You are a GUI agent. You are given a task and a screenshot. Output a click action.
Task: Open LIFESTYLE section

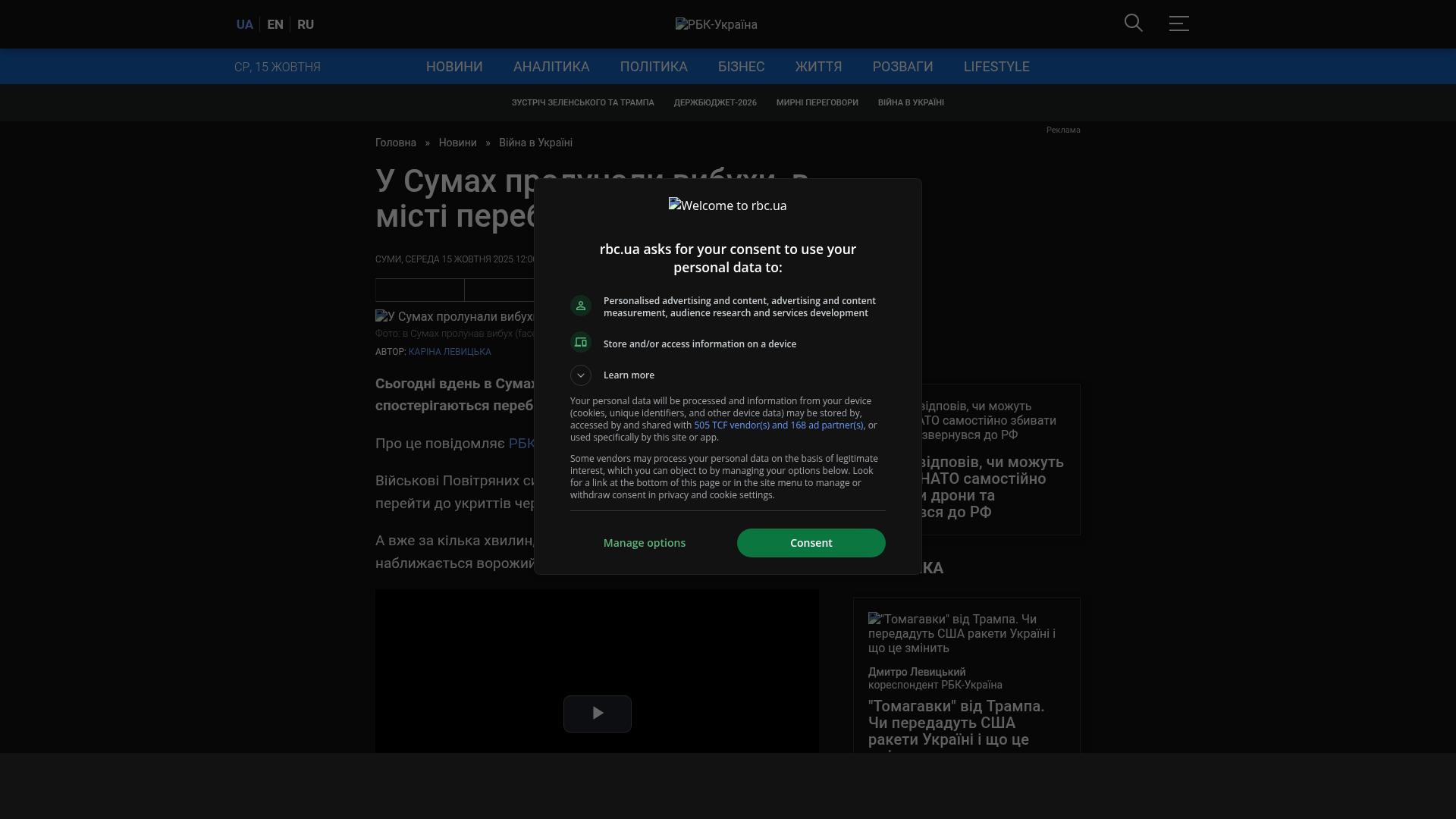pos(996,67)
